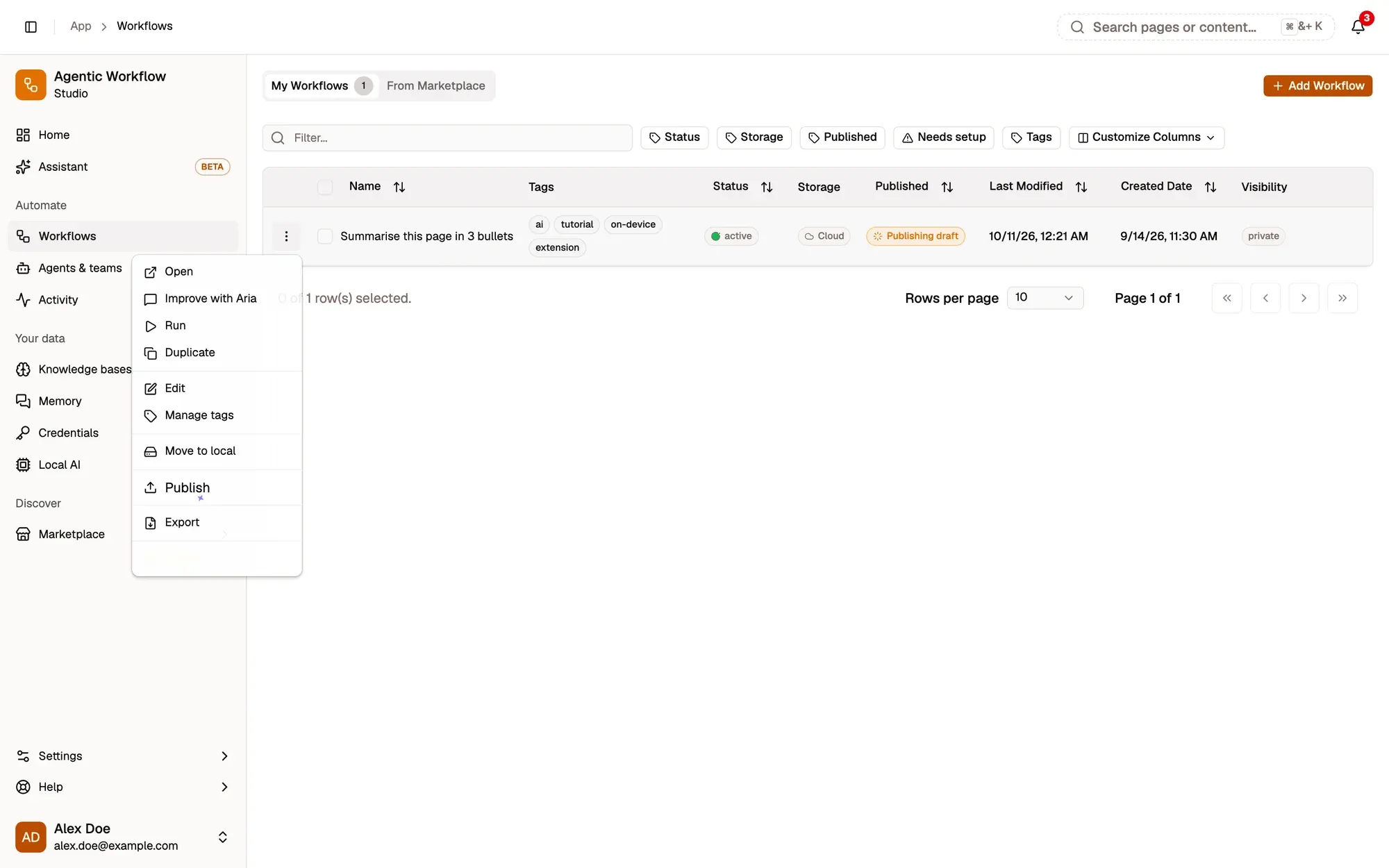
Task: Sort by Last Modified arrows
Action: (1081, 187)
